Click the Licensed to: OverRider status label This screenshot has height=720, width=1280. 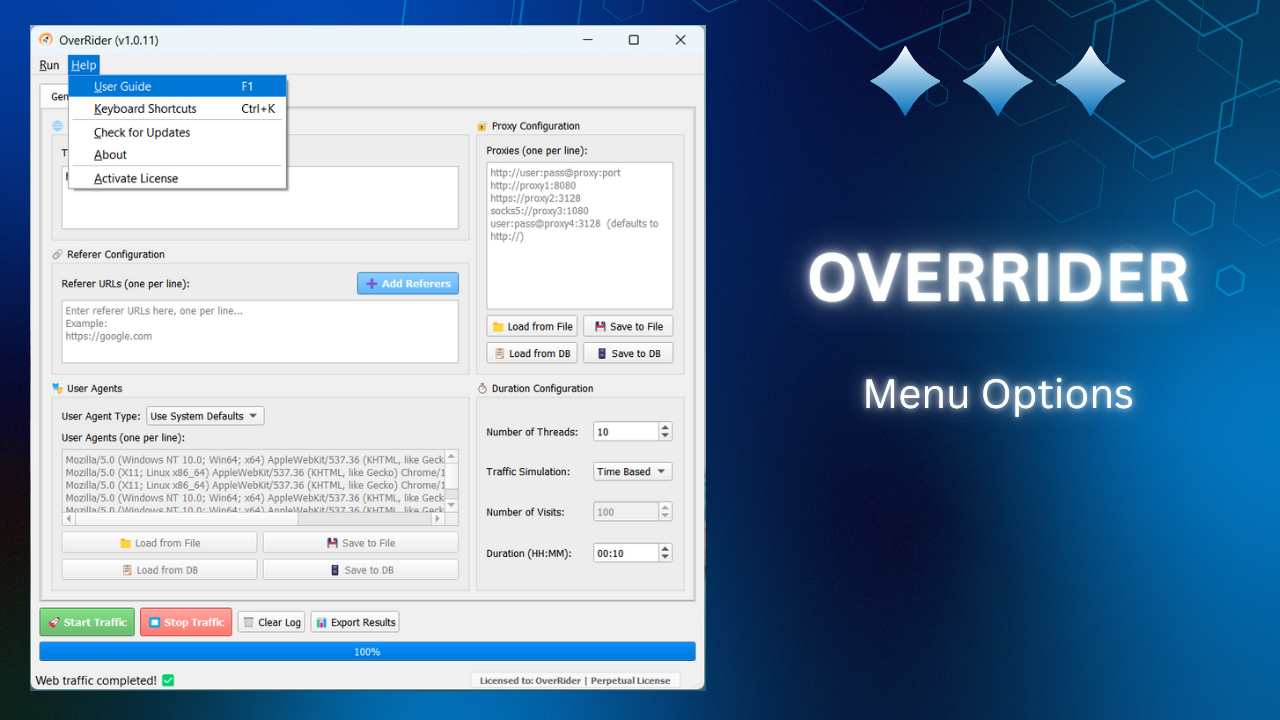point(575,680)
